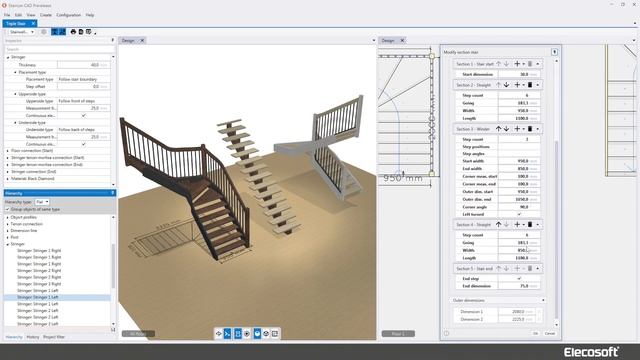Open the File menu
Screen dimensions: 640x360
(x=7, y=15)
